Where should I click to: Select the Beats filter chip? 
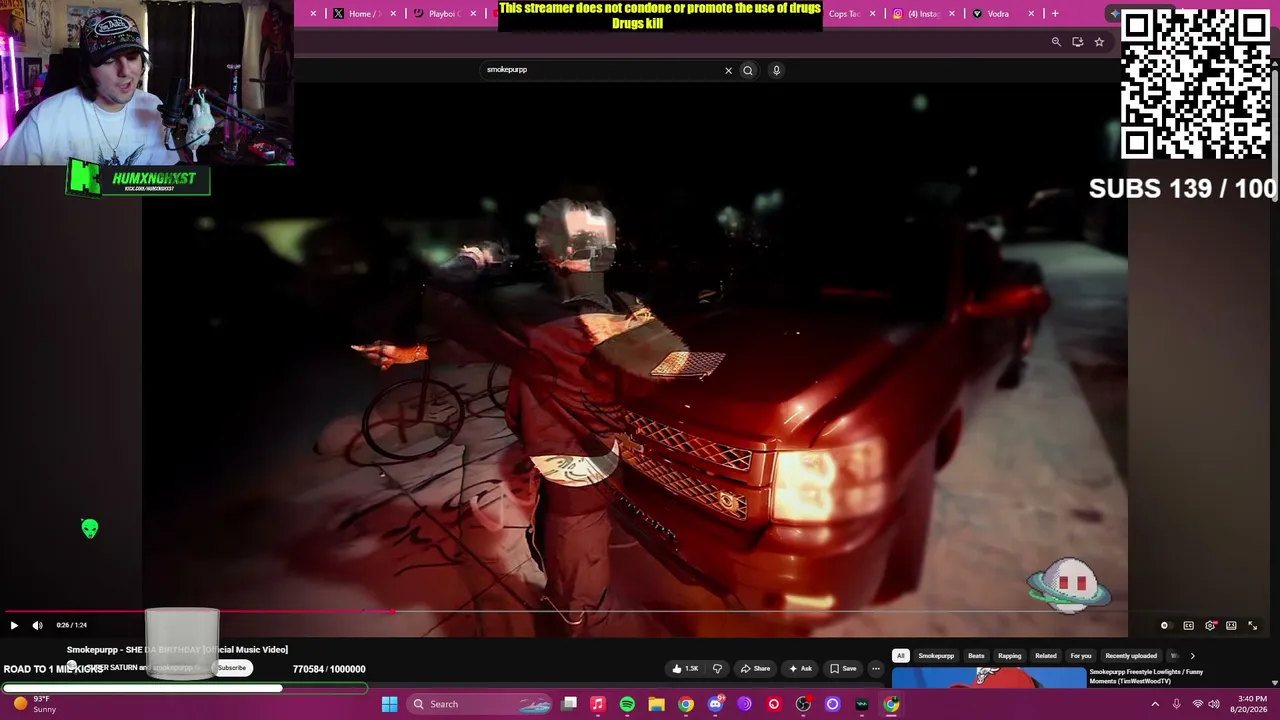[976, 656]
